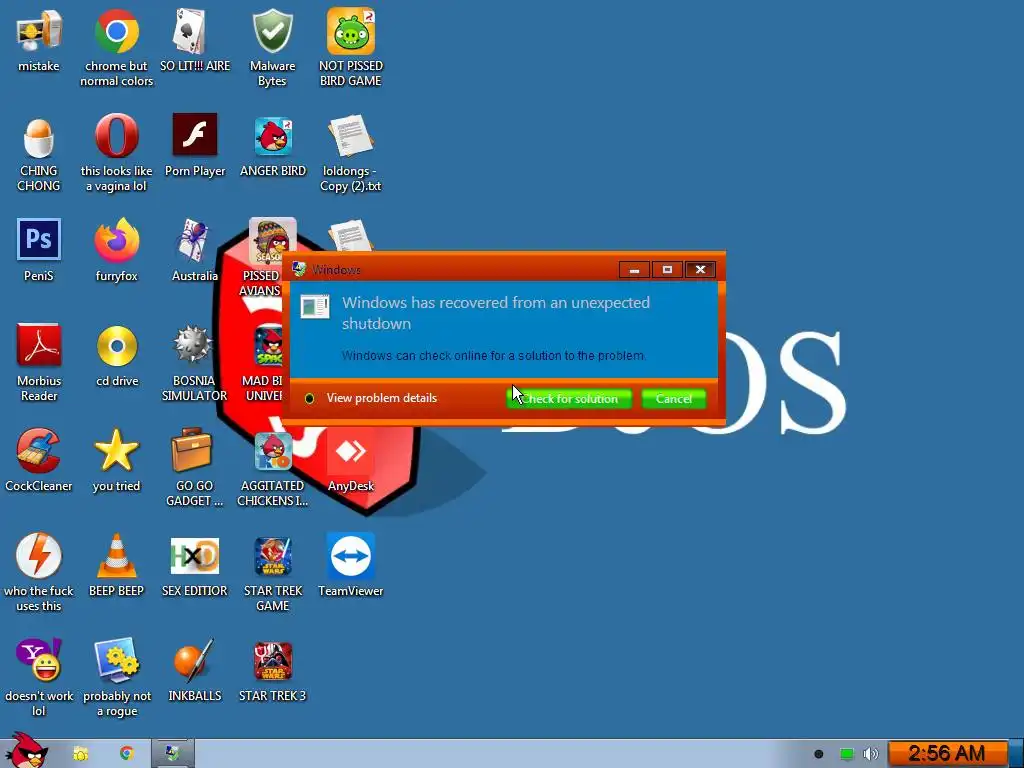Screen dimensions: 1024x768
Task: Select the CHING CHONG egg icon
Action: coord(39,137)
